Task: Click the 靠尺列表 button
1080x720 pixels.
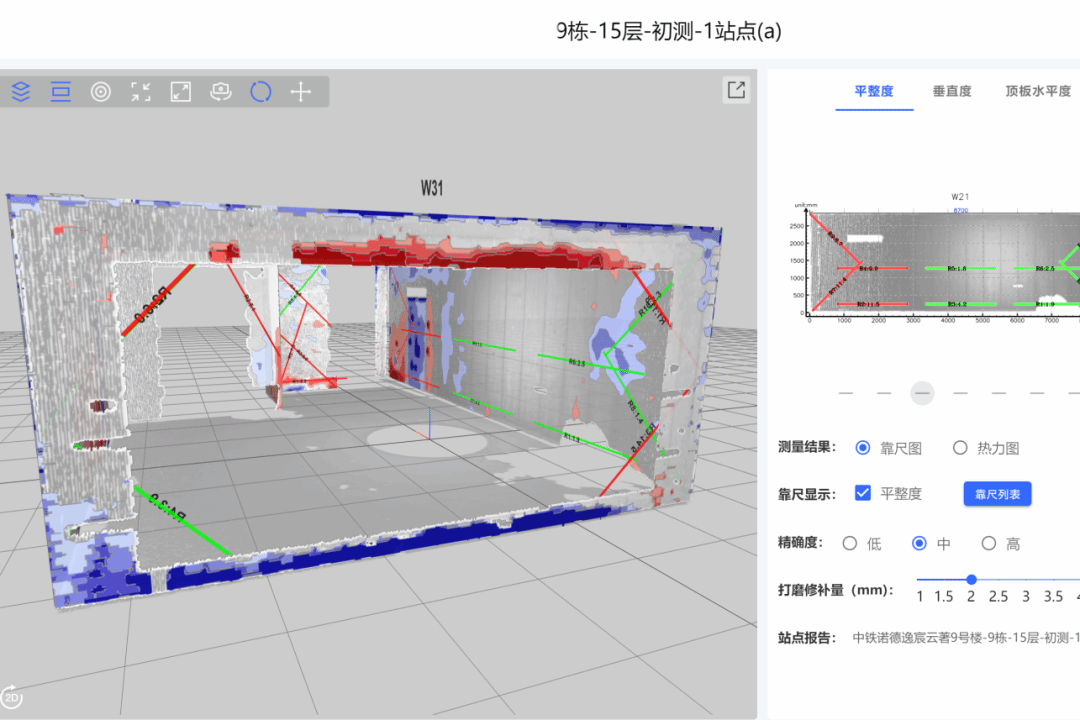Action: [997, 494]
